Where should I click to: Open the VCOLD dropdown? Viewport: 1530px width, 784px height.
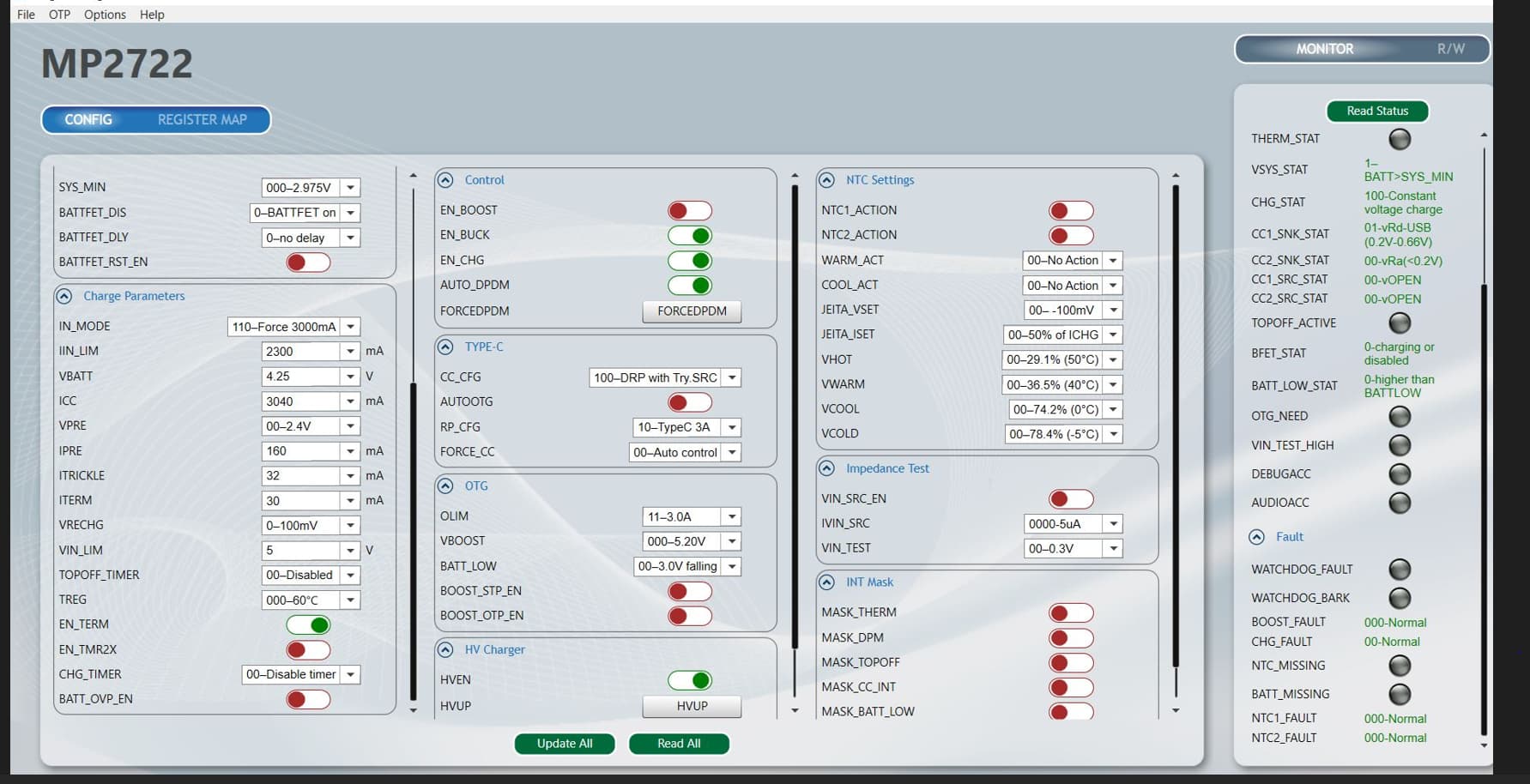click(1063, 434)
